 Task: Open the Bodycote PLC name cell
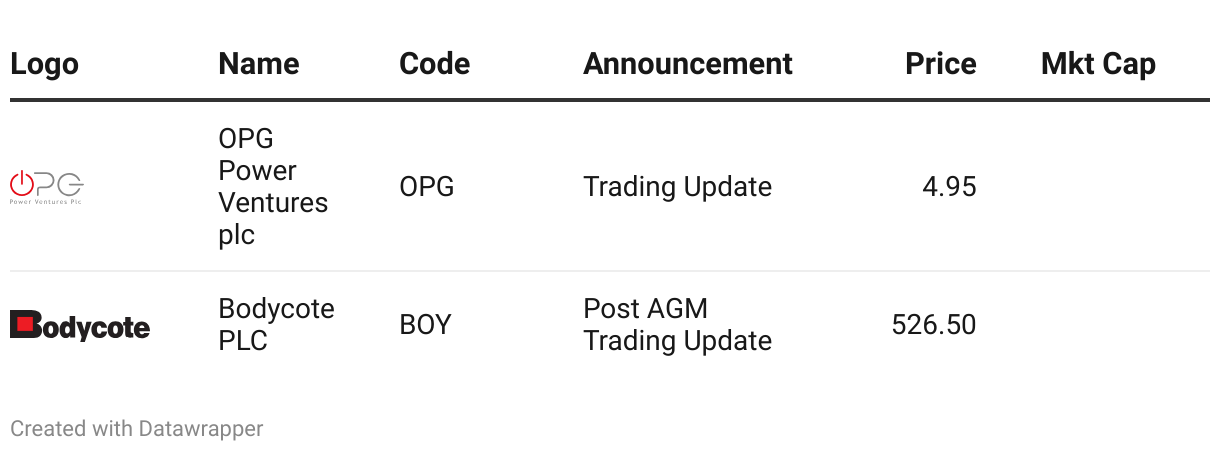tap(277, 324)
